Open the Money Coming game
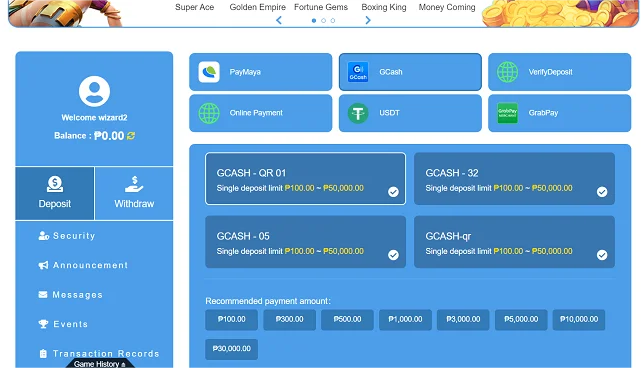 (x=447, y=7)
